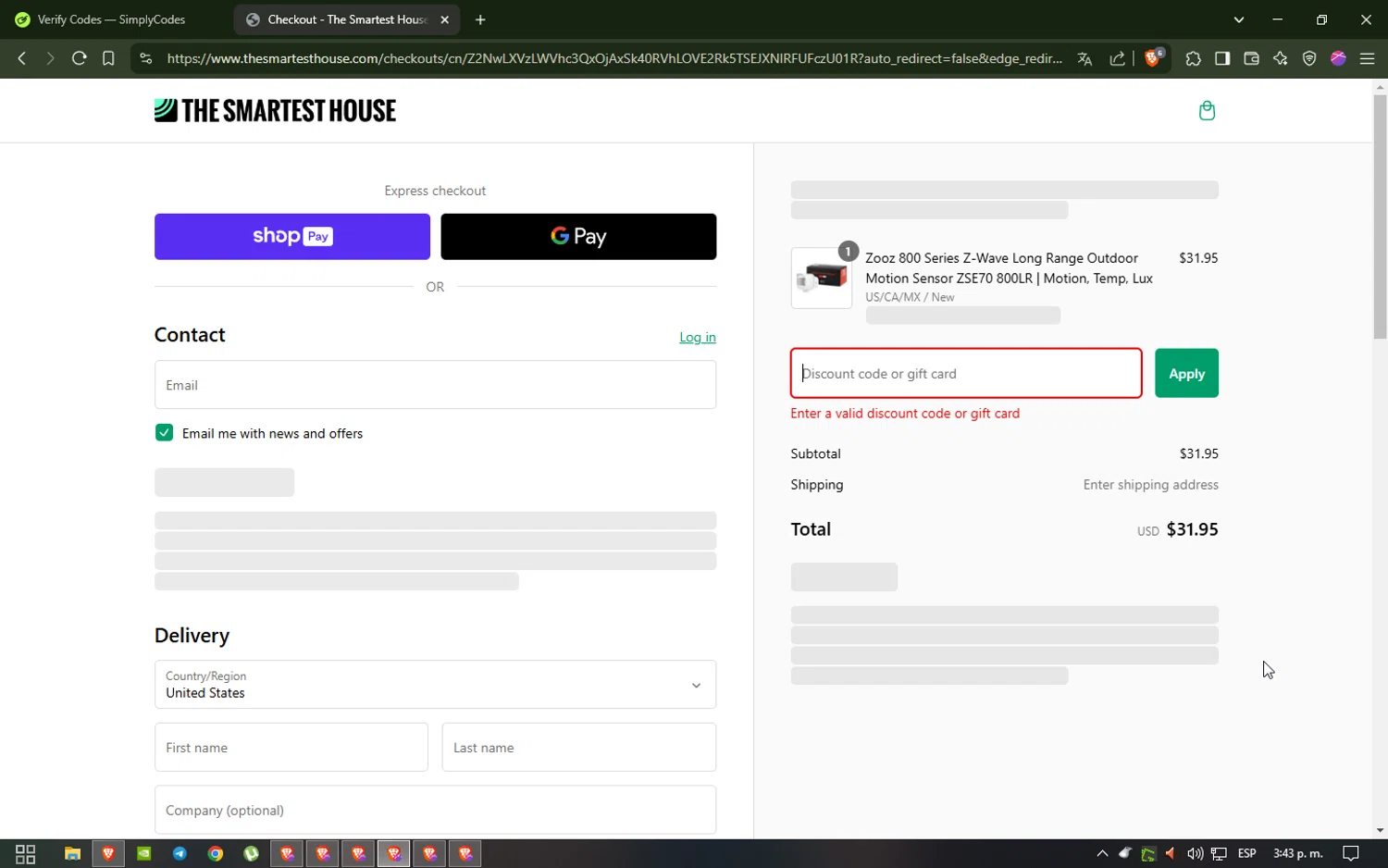Open File Explorer from the taskbar

point(72,854)
